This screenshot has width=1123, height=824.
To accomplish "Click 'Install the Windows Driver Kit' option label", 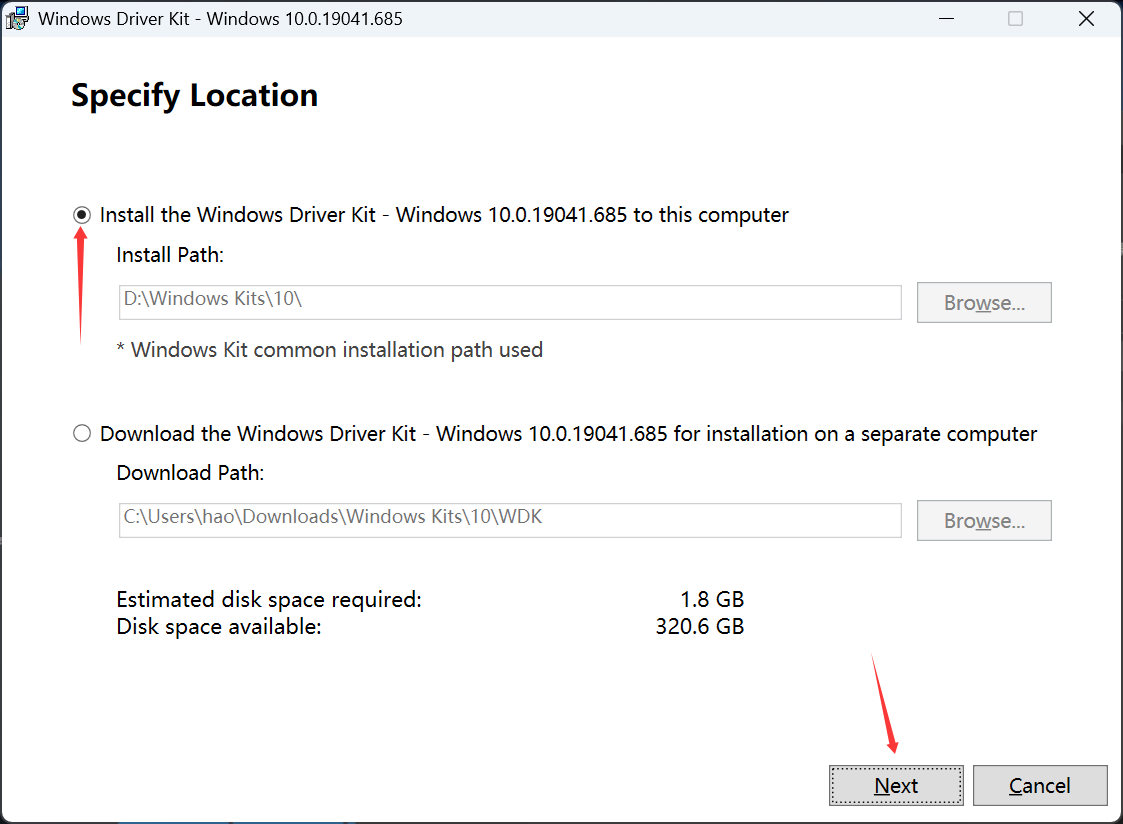I will pyautogui.click(x=444, y=215).
